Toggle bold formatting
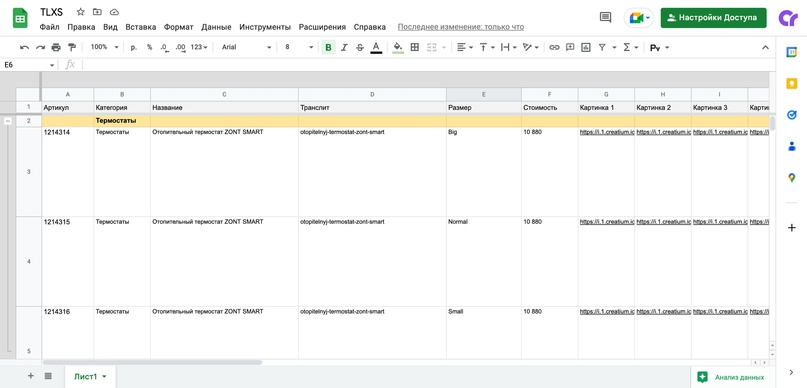Image resolution: width=807 pixels, height=388 pixels. pyautogui.click(x=328, y=47)
